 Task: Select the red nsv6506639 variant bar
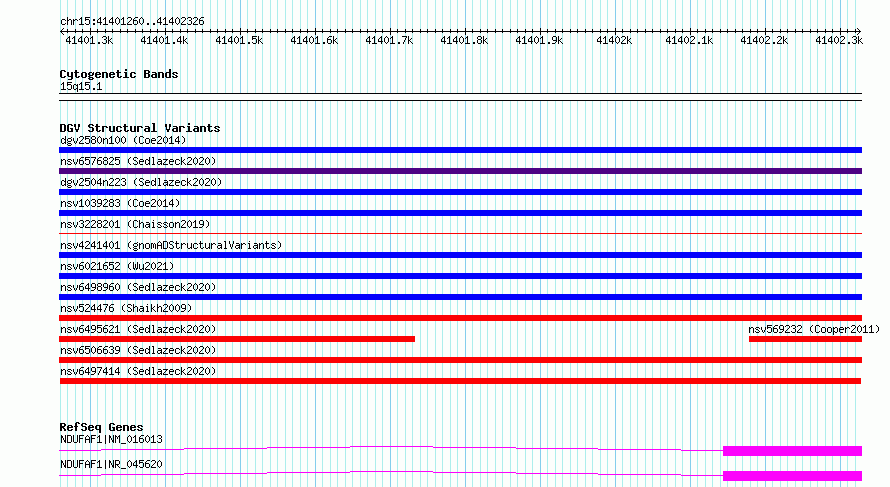(460, 360)
